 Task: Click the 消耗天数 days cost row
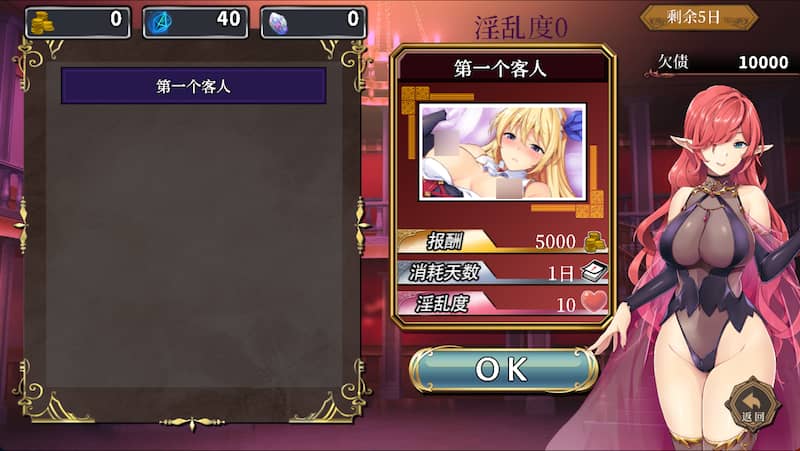coord(503,272)
